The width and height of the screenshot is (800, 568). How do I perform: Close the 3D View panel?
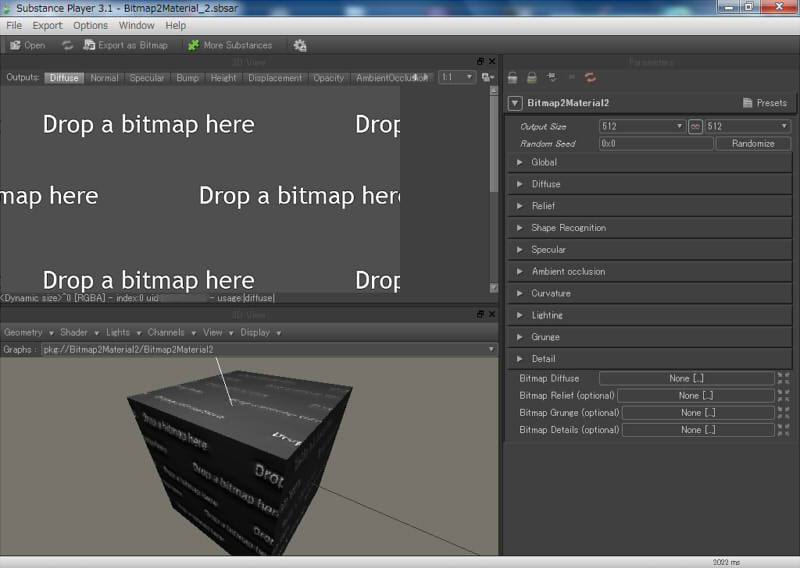492,314
